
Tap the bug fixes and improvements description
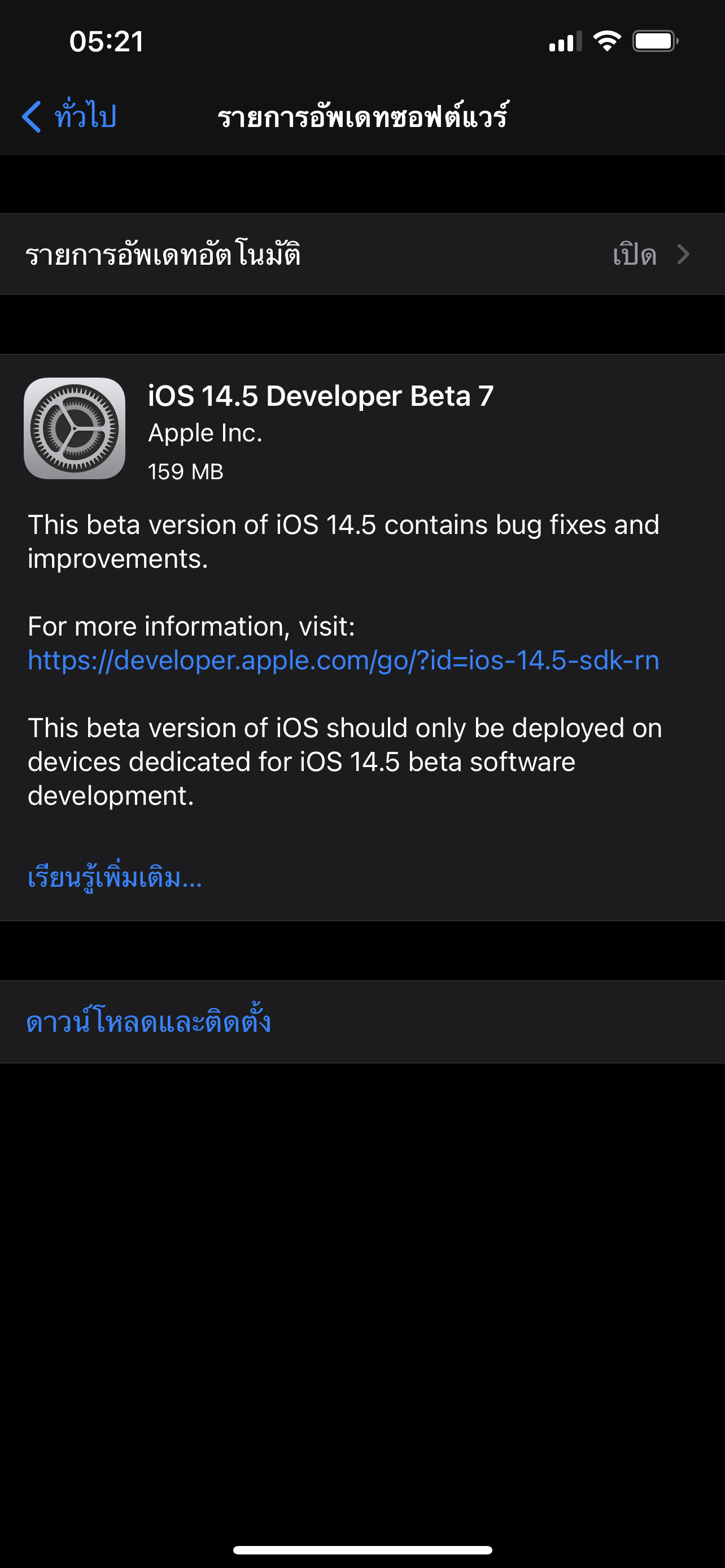(343, 541)
